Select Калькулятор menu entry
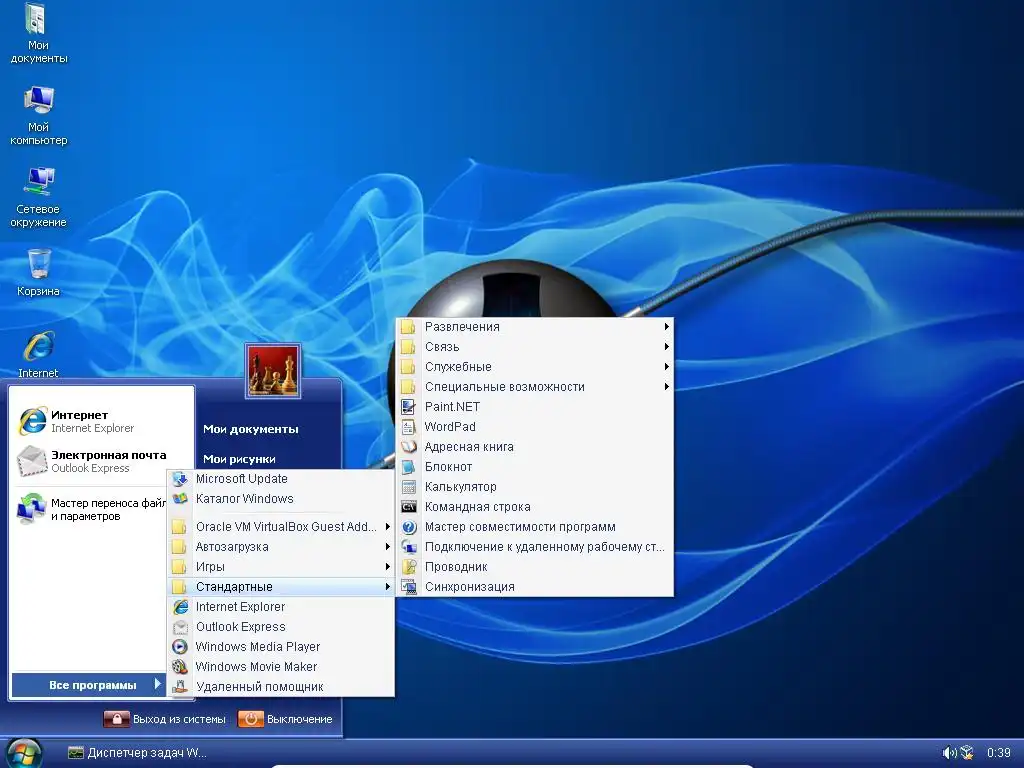This screenshot has width=1024, height=768. point(535,487)
